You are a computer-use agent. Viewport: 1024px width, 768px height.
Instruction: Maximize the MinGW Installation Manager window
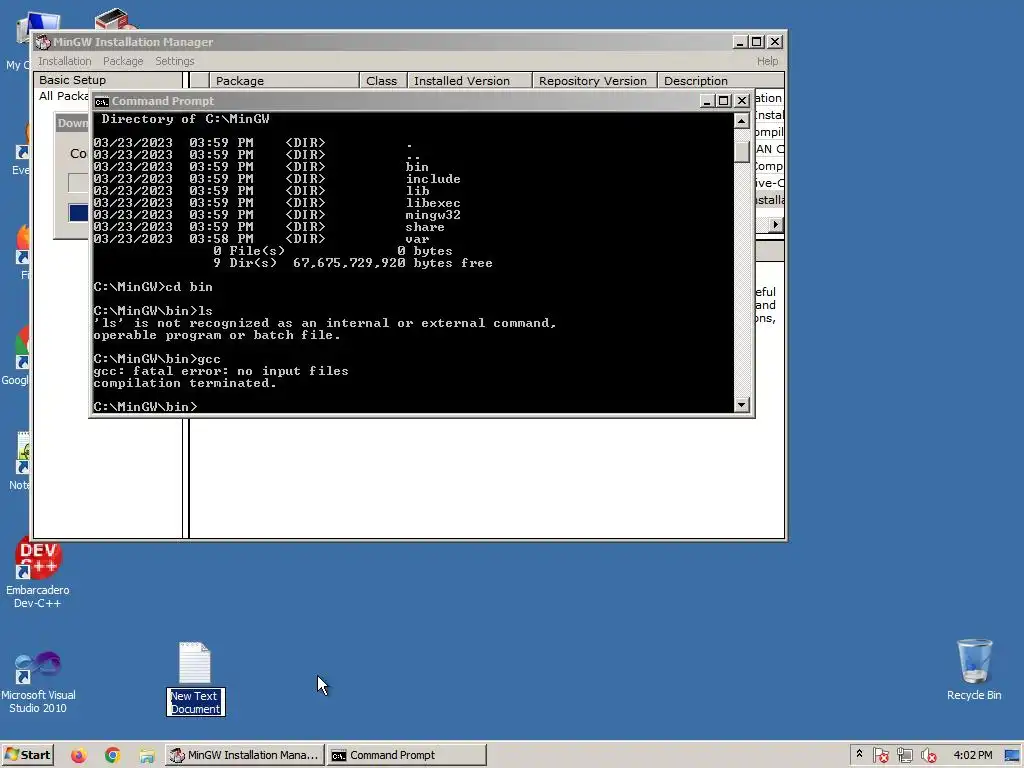click(757, 42)
